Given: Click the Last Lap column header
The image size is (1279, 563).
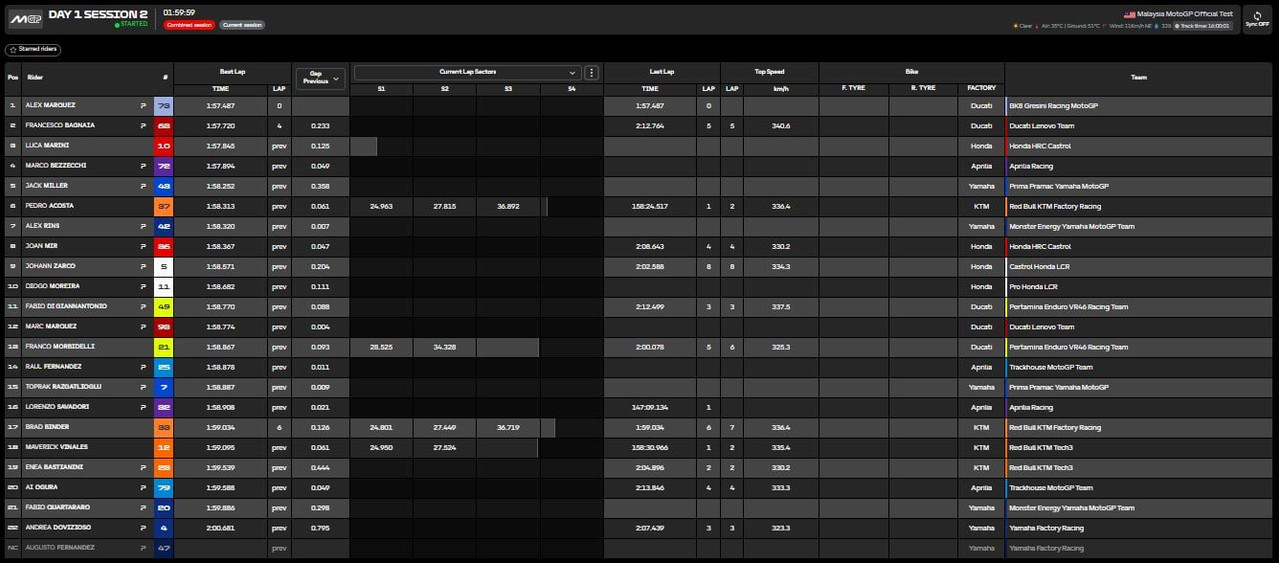Looking at the screenshot, I should 661,72.
